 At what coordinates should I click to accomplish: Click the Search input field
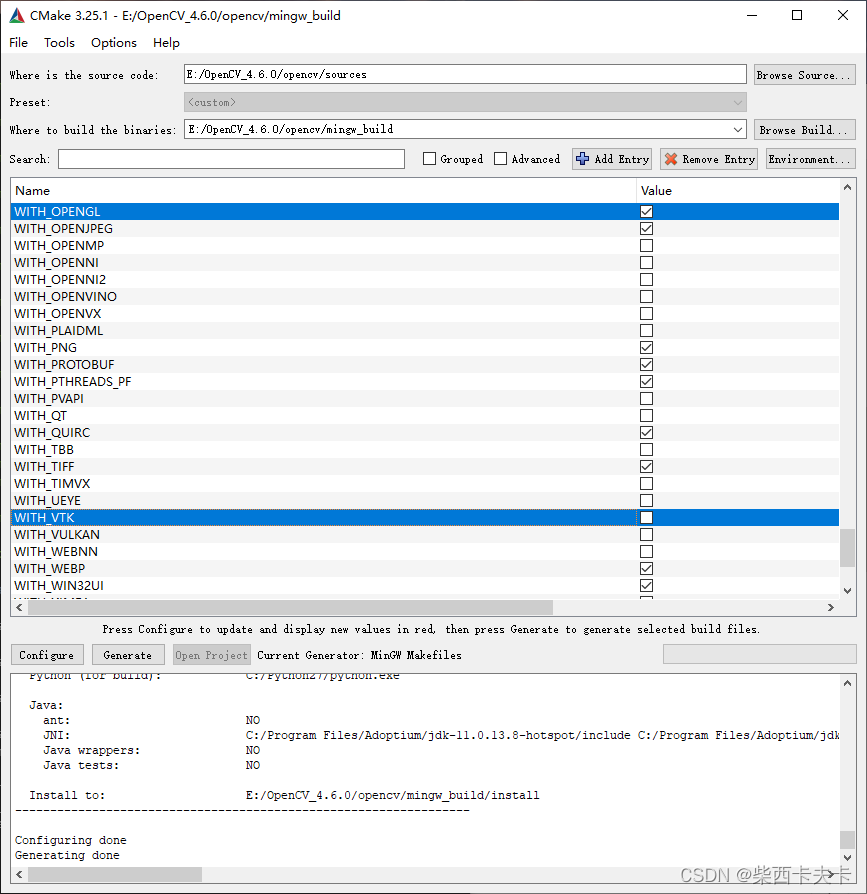(x=231, y=159)
